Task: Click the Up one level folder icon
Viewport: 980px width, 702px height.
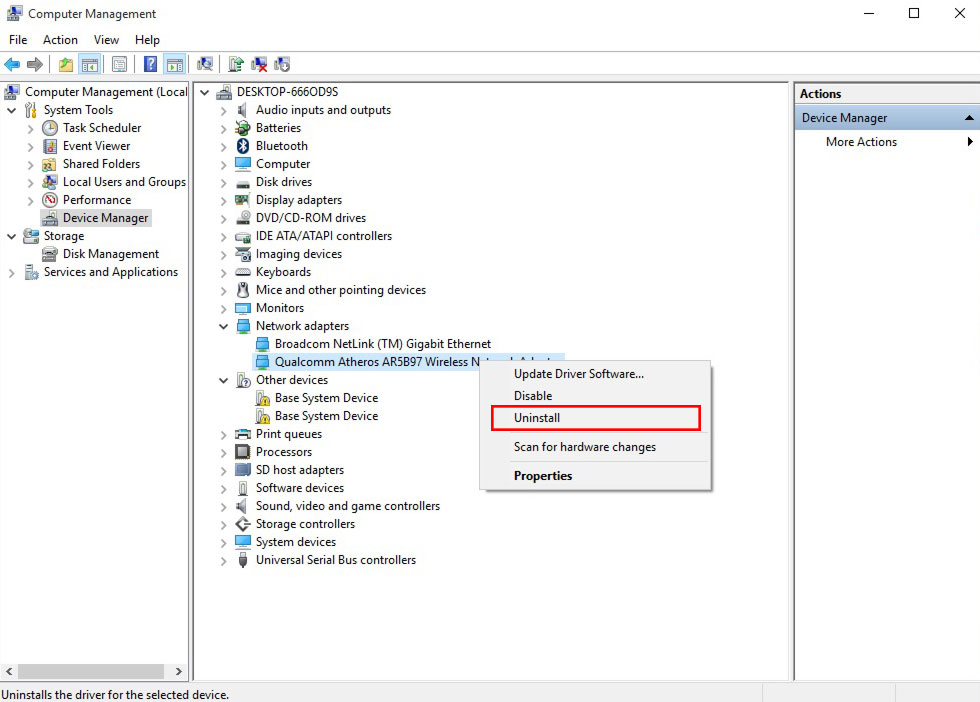Action: [x=66, y=64]
